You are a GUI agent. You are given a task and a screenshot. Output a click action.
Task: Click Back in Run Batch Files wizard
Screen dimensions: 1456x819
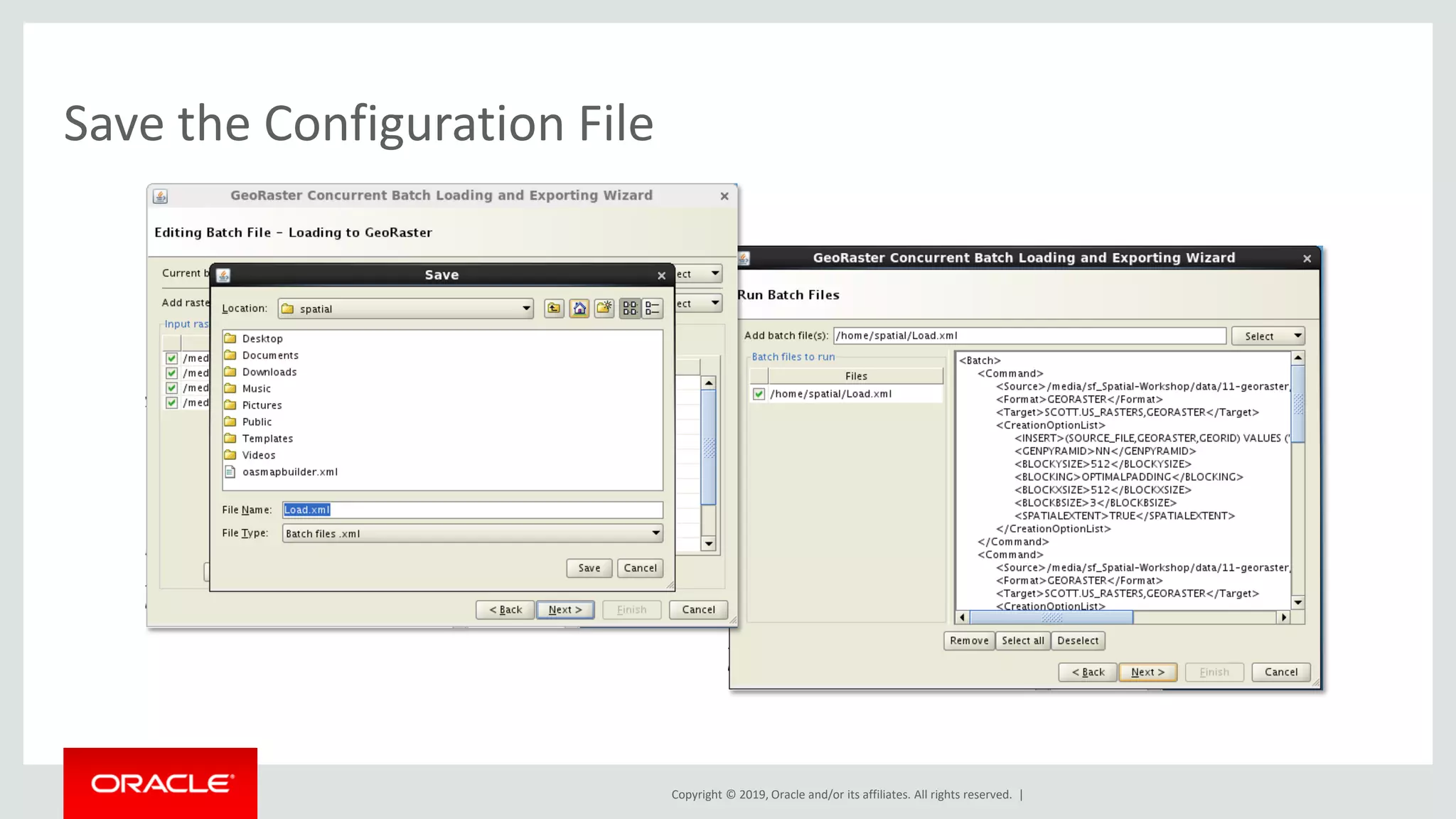pos(1088,672)
